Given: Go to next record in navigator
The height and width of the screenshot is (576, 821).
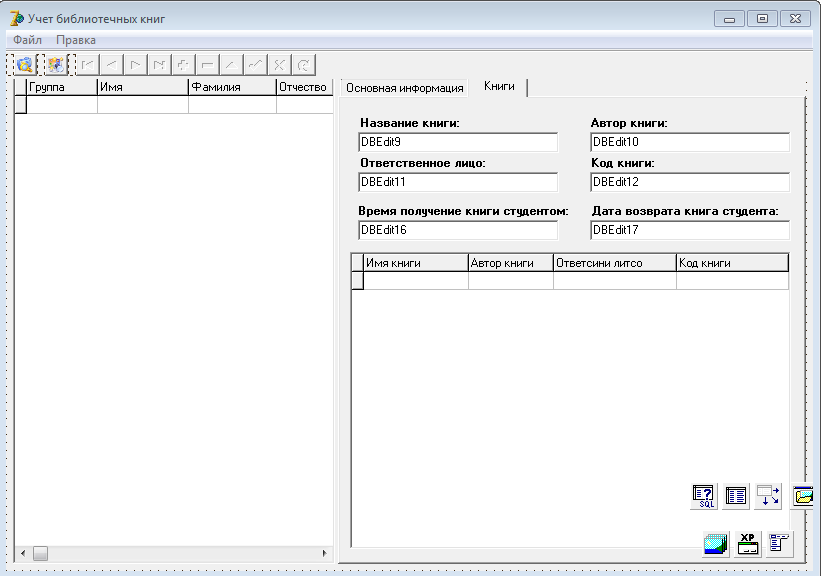Looking at the screenshot, I should [x=136, y=65].
